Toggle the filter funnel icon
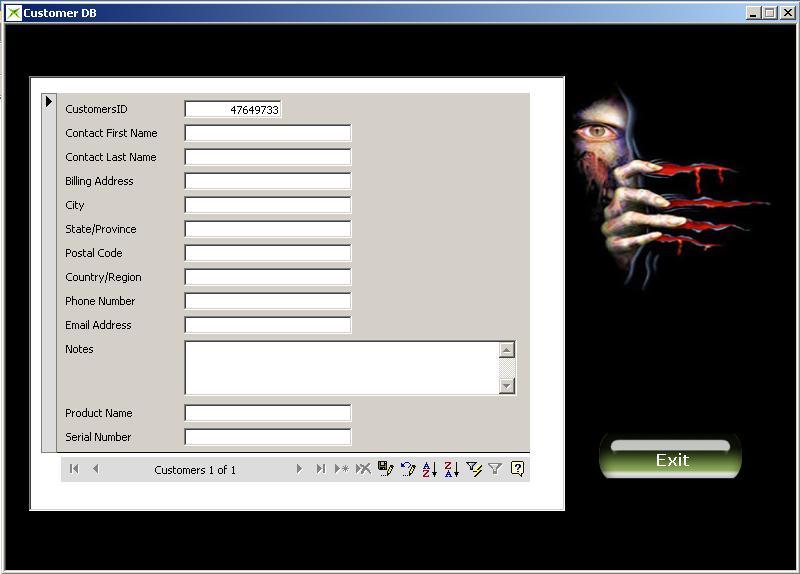This screenshot has height=574, width=800. (495, 469)
